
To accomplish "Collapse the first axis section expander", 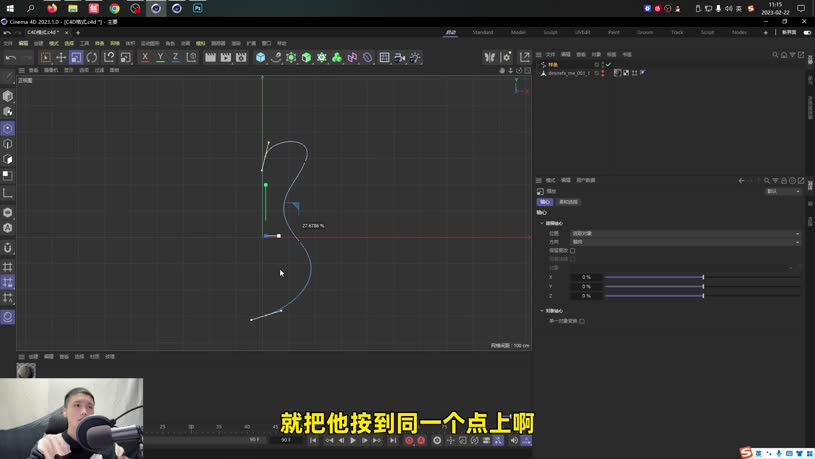I will [542, 223].
